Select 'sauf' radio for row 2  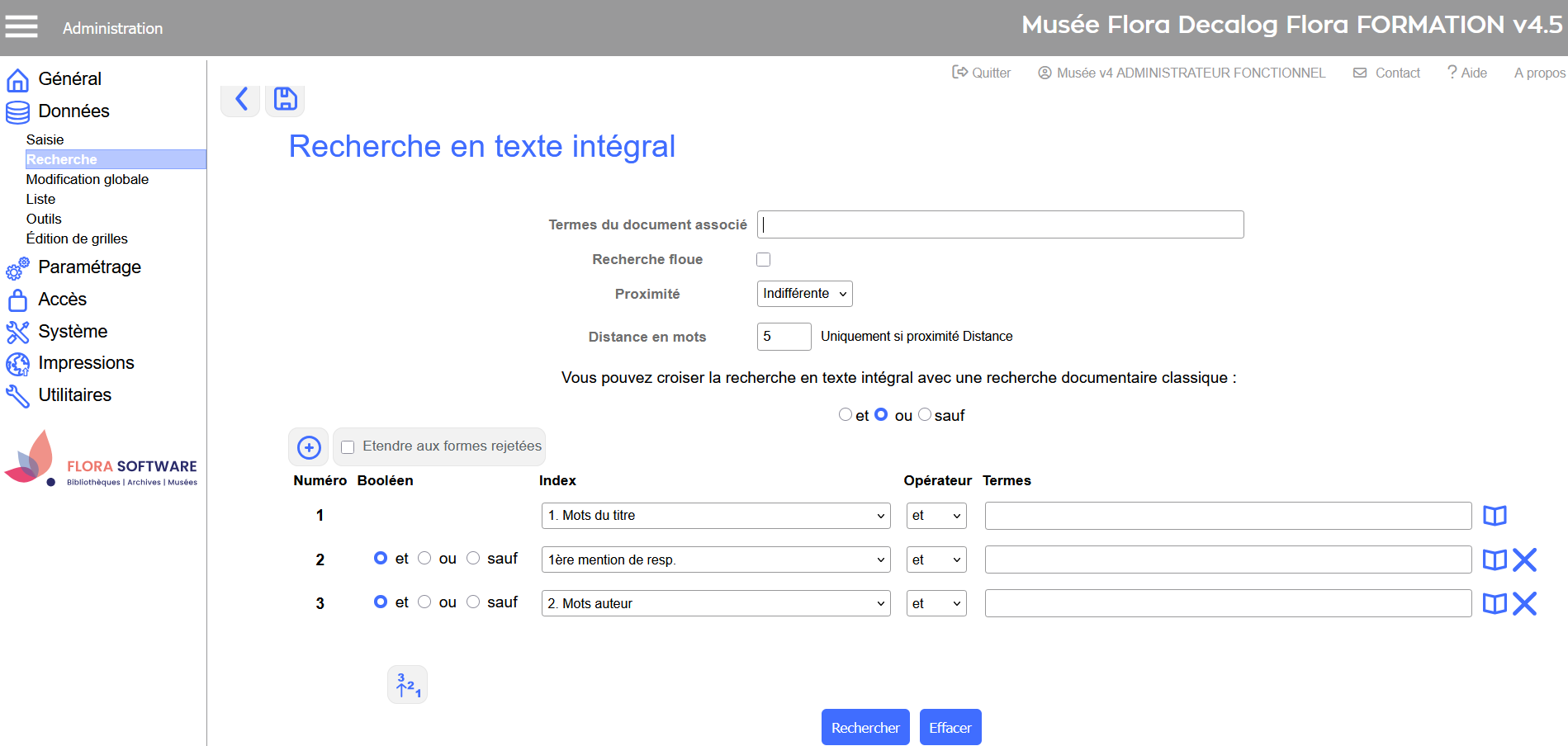[473, 559]
